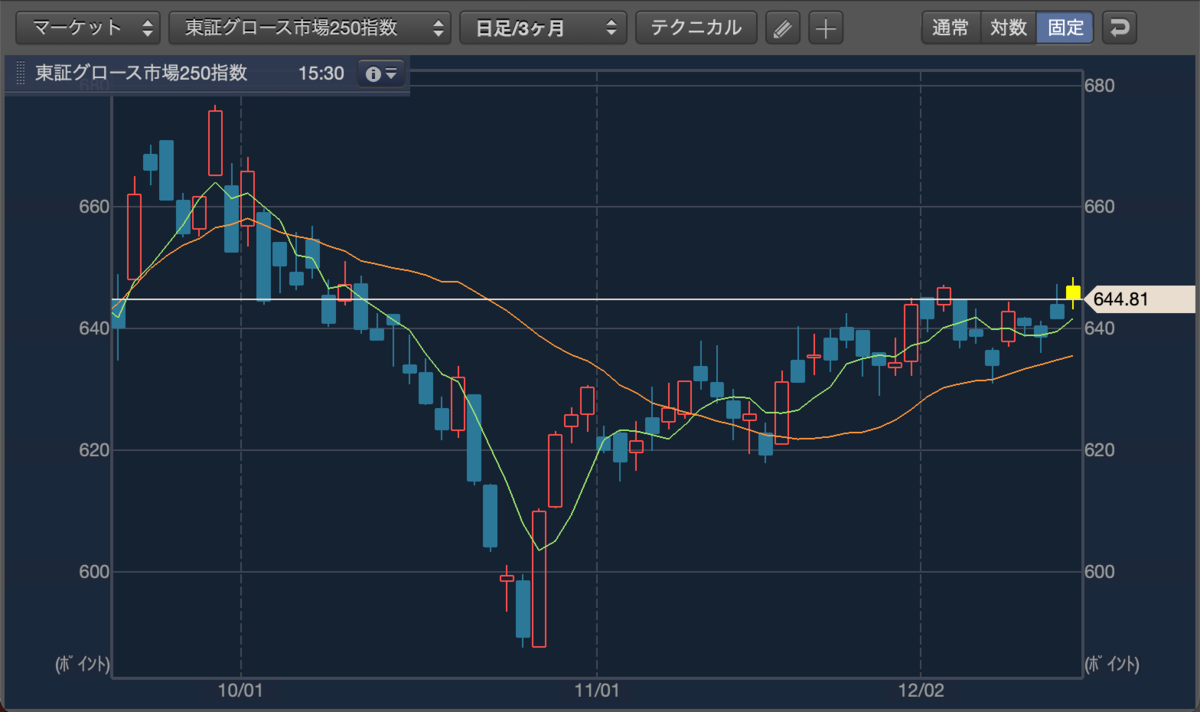1200x712 pixels.
Task: Click the plus crosshair icon
Action: coord(825,28)
